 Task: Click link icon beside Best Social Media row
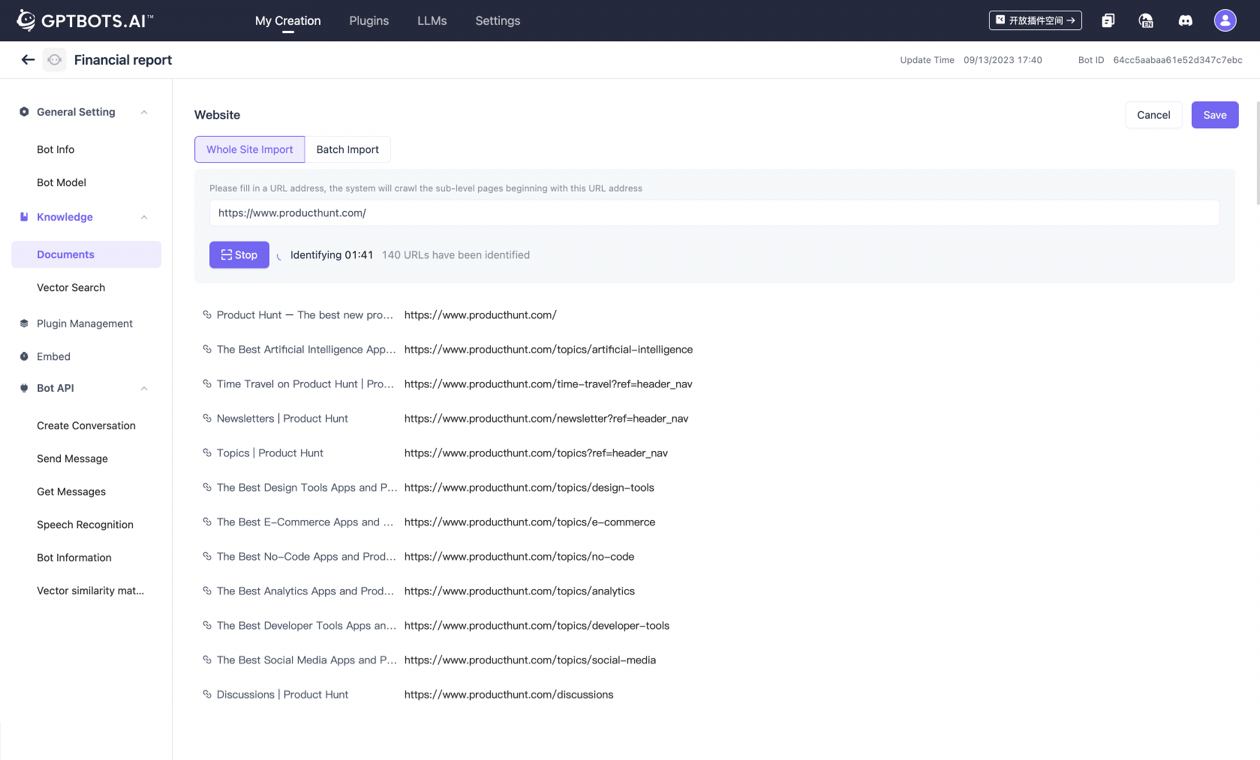[207, 660]
